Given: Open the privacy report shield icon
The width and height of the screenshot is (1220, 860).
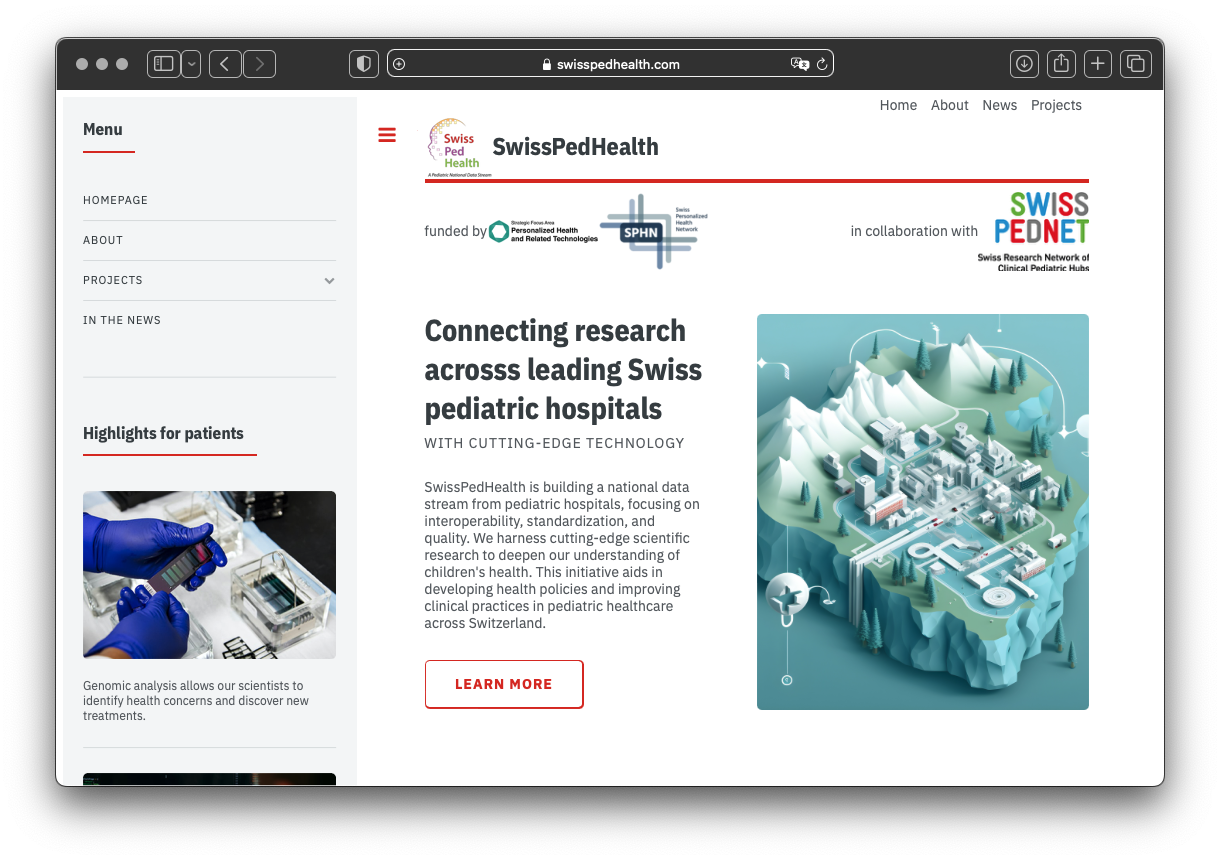Looking at the screenshot, I should tap(364, 64).
